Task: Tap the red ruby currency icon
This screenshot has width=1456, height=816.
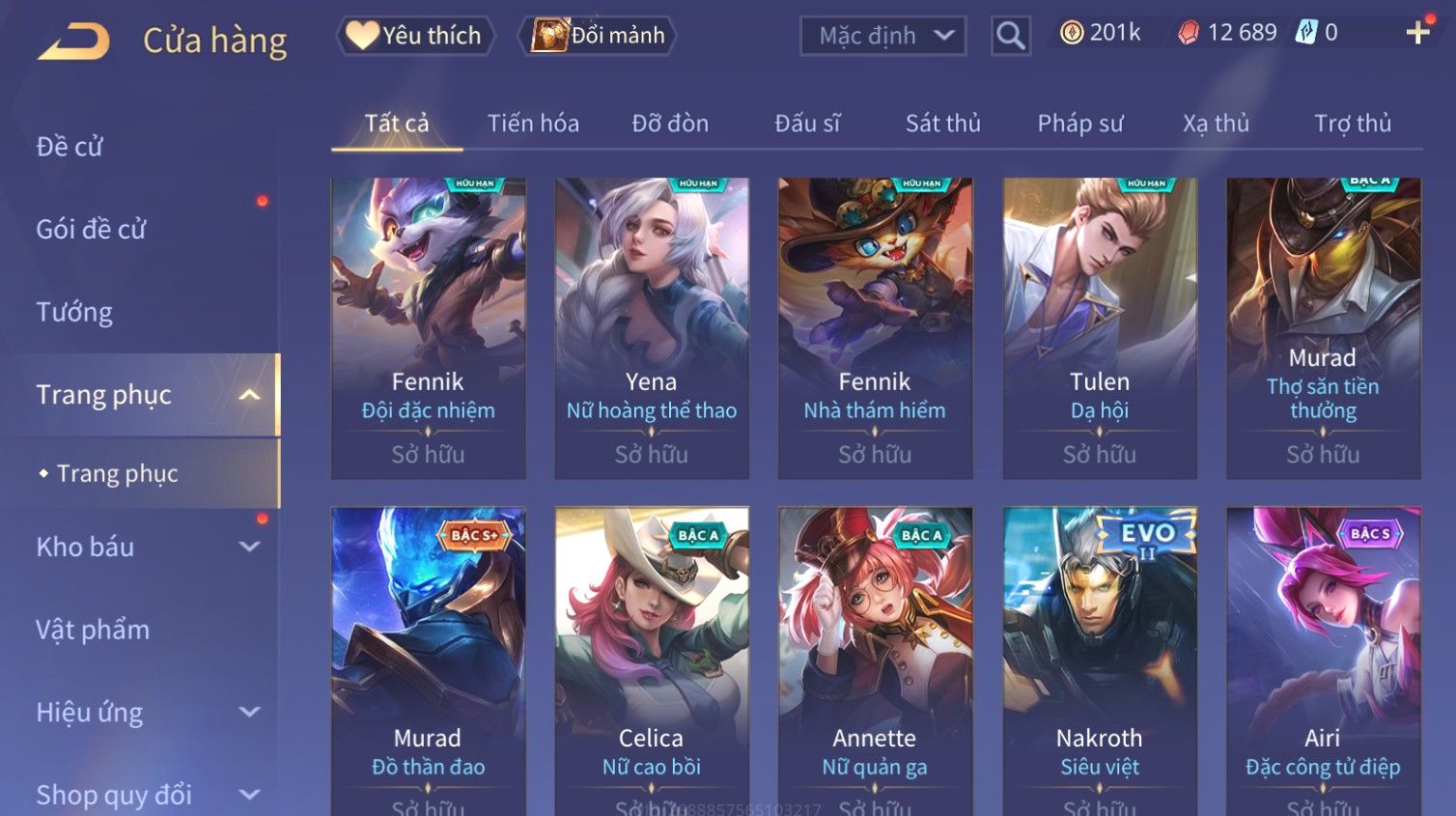Action: tap(1189, 33)
